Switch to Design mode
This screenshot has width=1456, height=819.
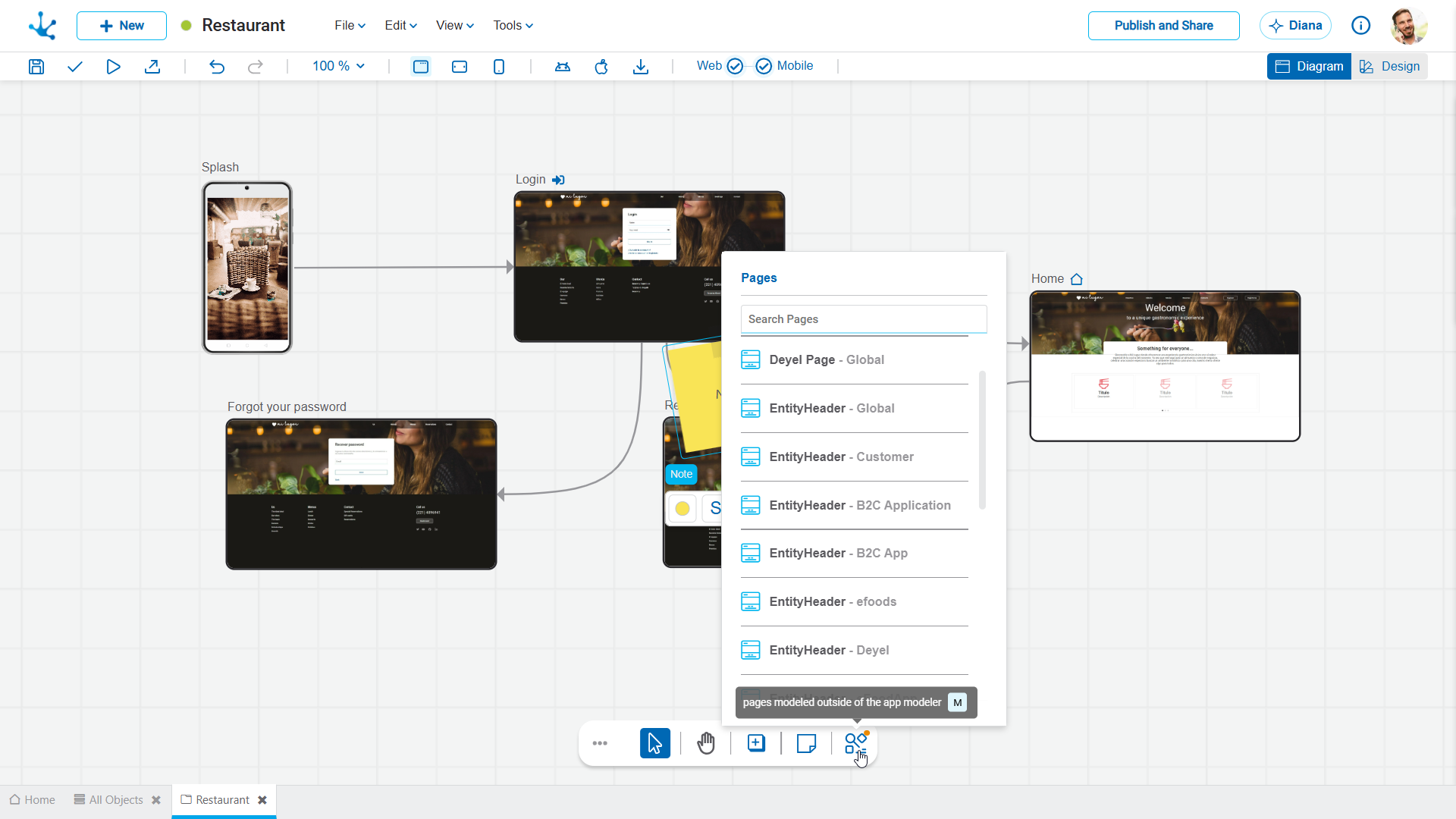pos(1389,66)
